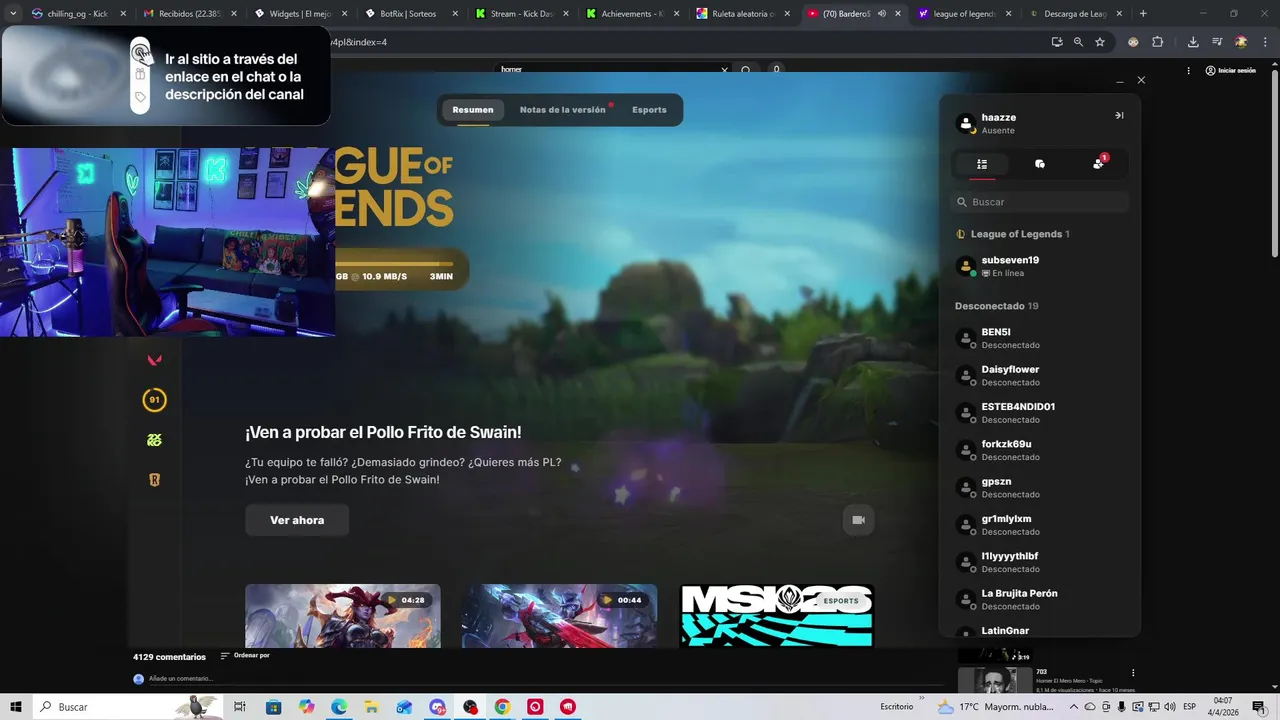Collapse the friends panel with arrow icon
This screenshot has height=720, width=1280.
tap(1119, 116)
